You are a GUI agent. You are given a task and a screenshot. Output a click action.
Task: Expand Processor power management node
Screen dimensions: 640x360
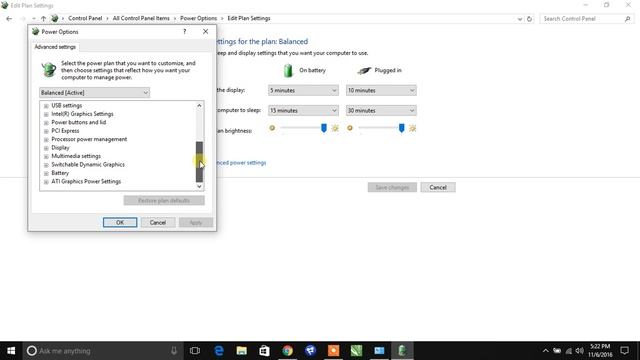pos(46,140)
